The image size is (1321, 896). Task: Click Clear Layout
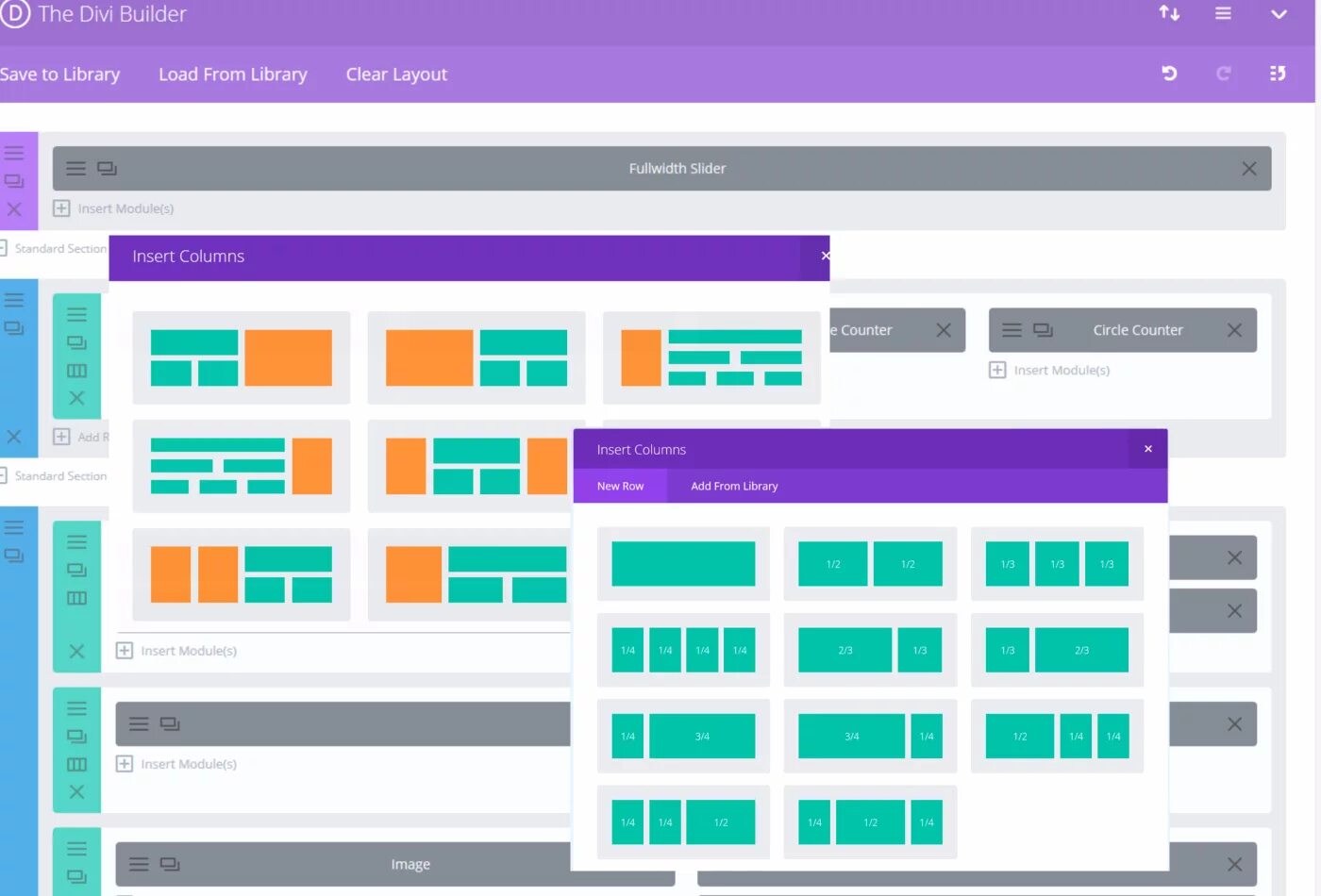[396, 75]
